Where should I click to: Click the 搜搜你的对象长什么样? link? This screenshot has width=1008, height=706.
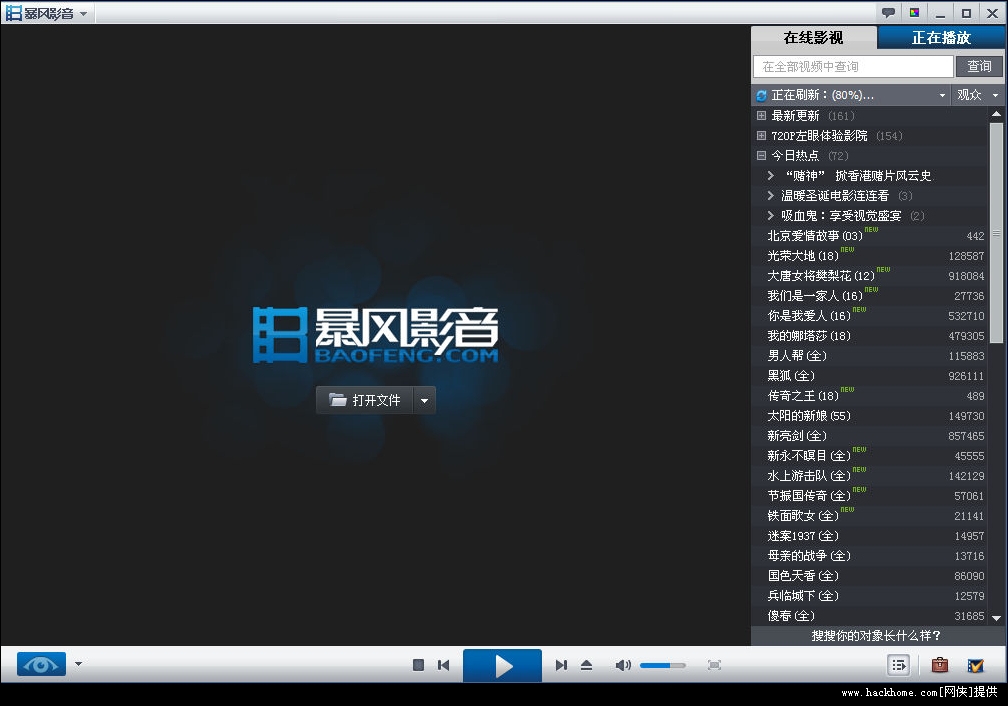[x=876, y=636]
